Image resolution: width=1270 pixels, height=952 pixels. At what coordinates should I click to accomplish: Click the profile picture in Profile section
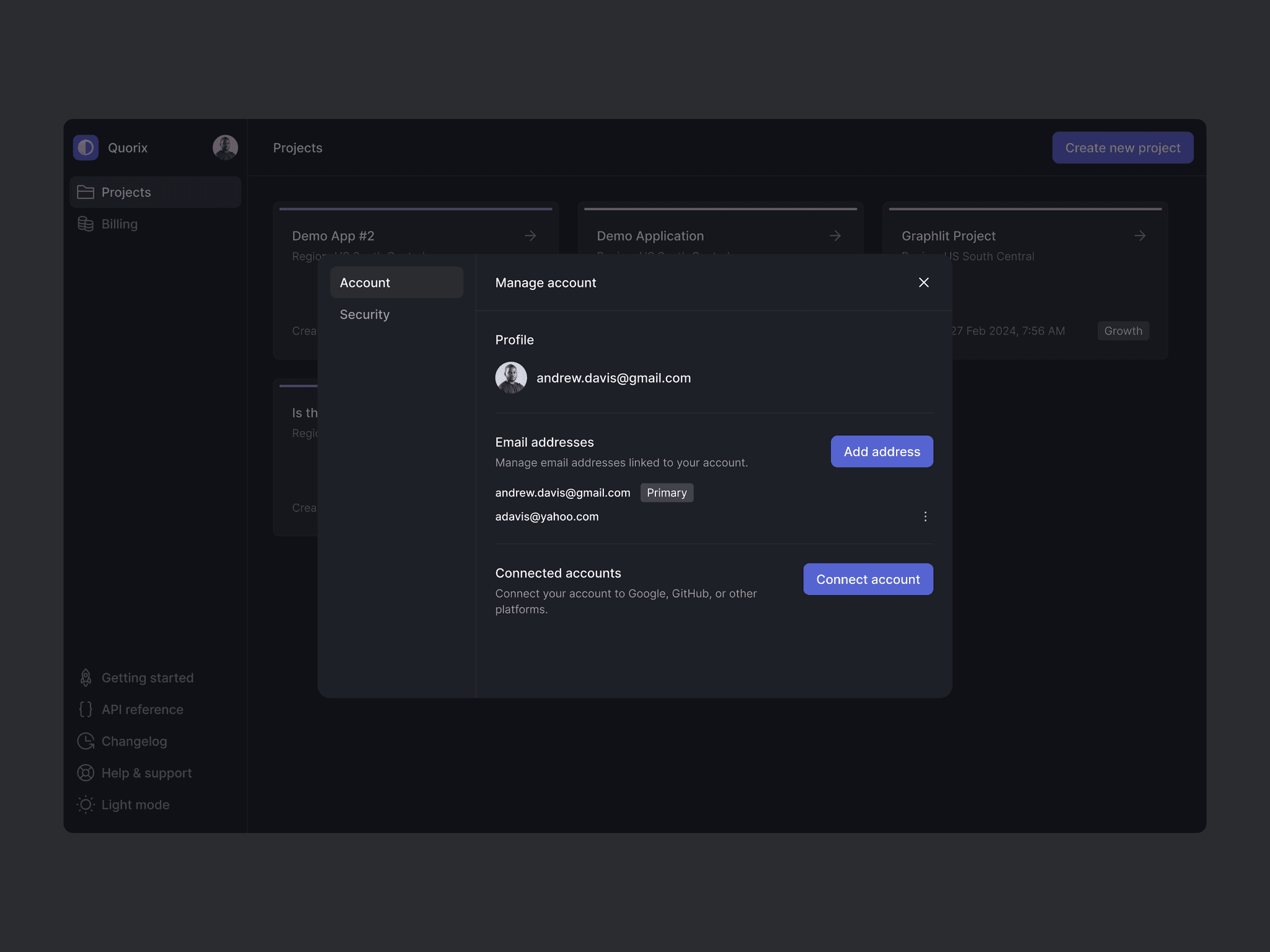pyautogui.click(x=511, y=378)
